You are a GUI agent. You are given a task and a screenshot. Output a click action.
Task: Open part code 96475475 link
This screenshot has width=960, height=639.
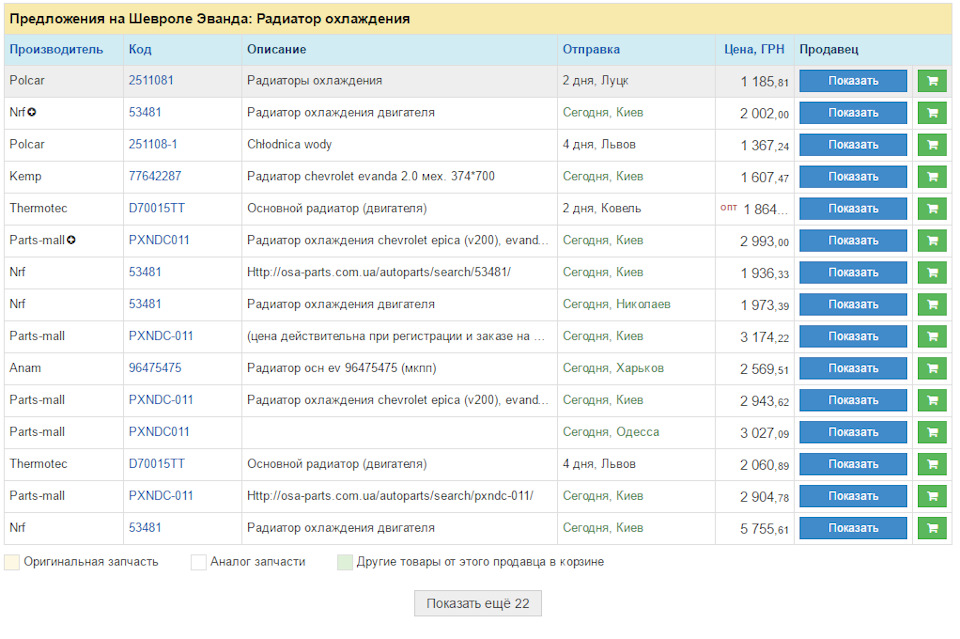pos(155,368)
